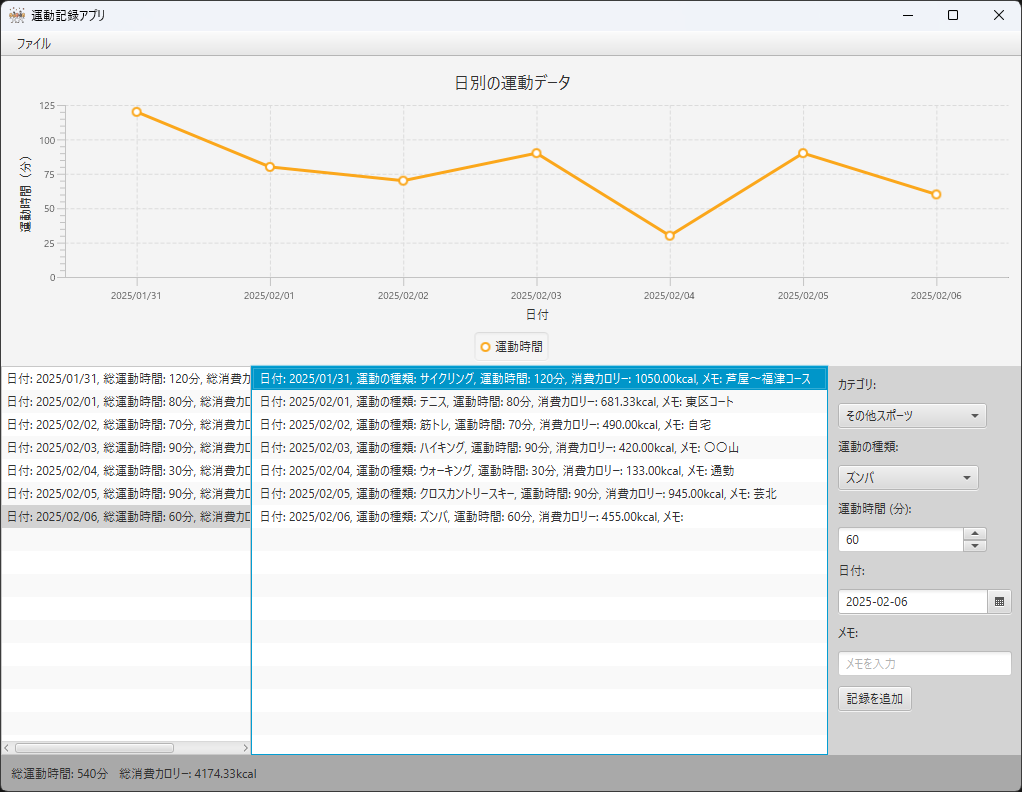The image size is (1022, 792).
Task: Decrease 運動時間 with down spinner arrow
Action: coord(974,546)
